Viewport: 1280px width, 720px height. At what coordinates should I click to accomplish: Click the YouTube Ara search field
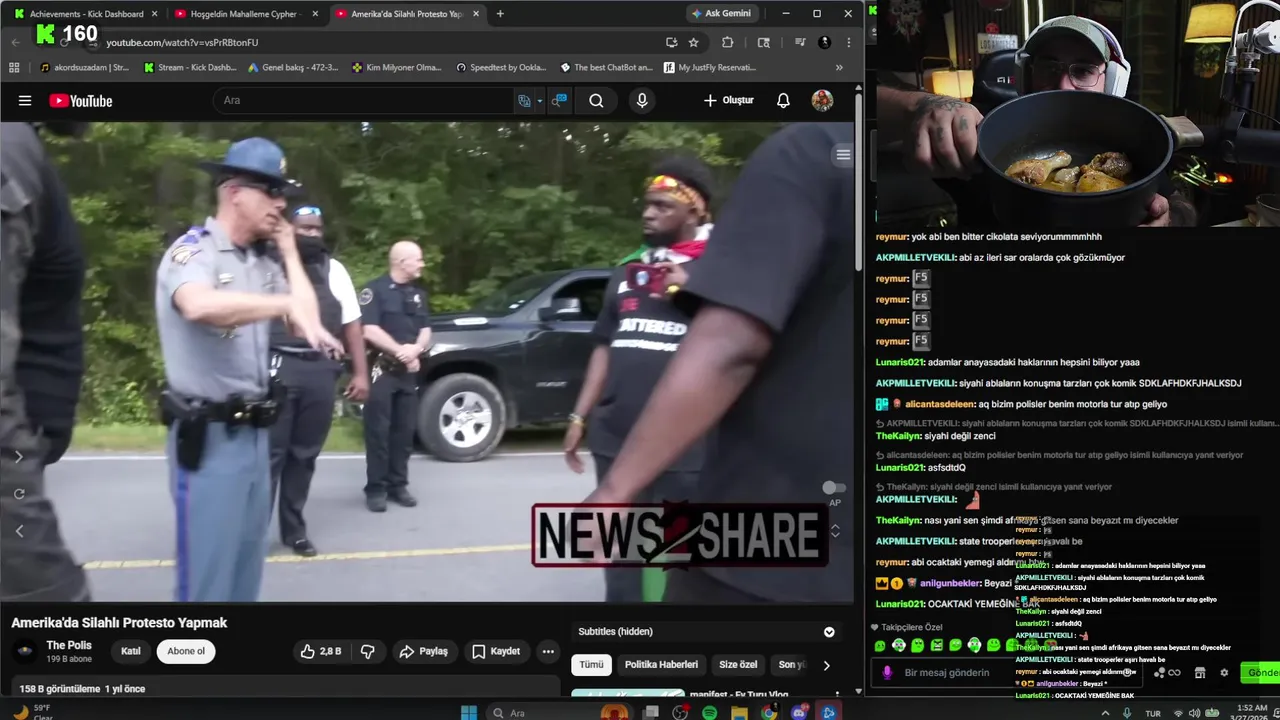[365, 100]
